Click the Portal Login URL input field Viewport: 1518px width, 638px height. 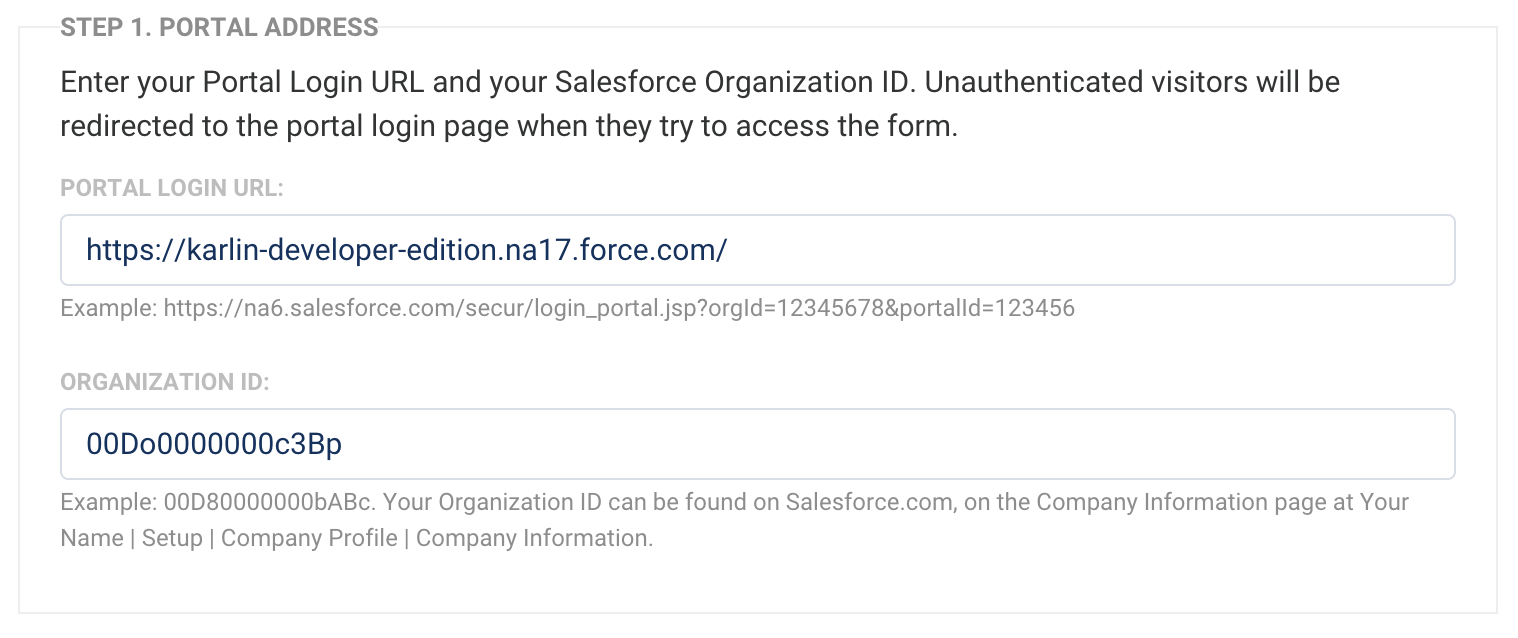[757, 250]
